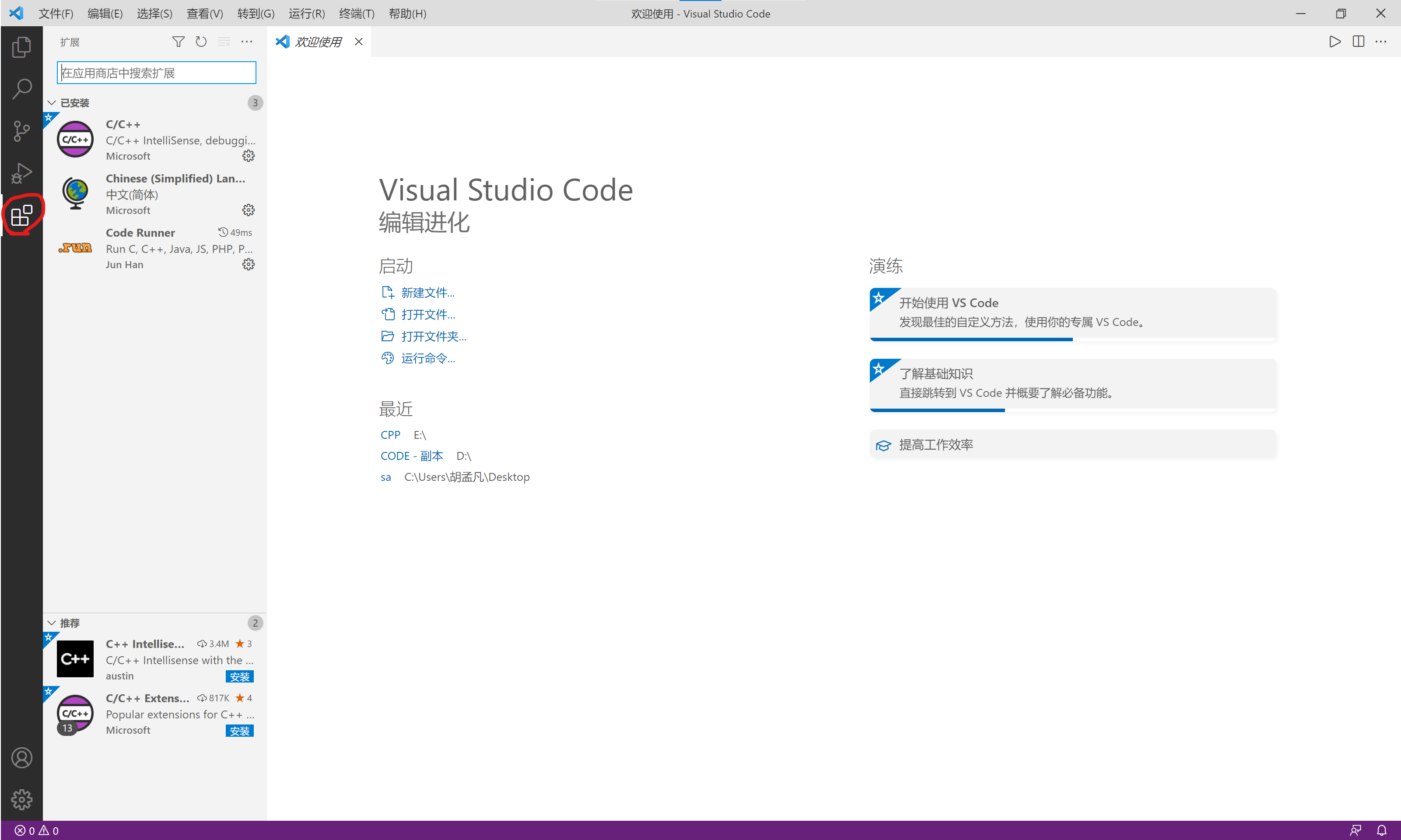Open the Explorer view in the activity bar
Viewport: 1401px width, 840px height.
pos(21,47)
